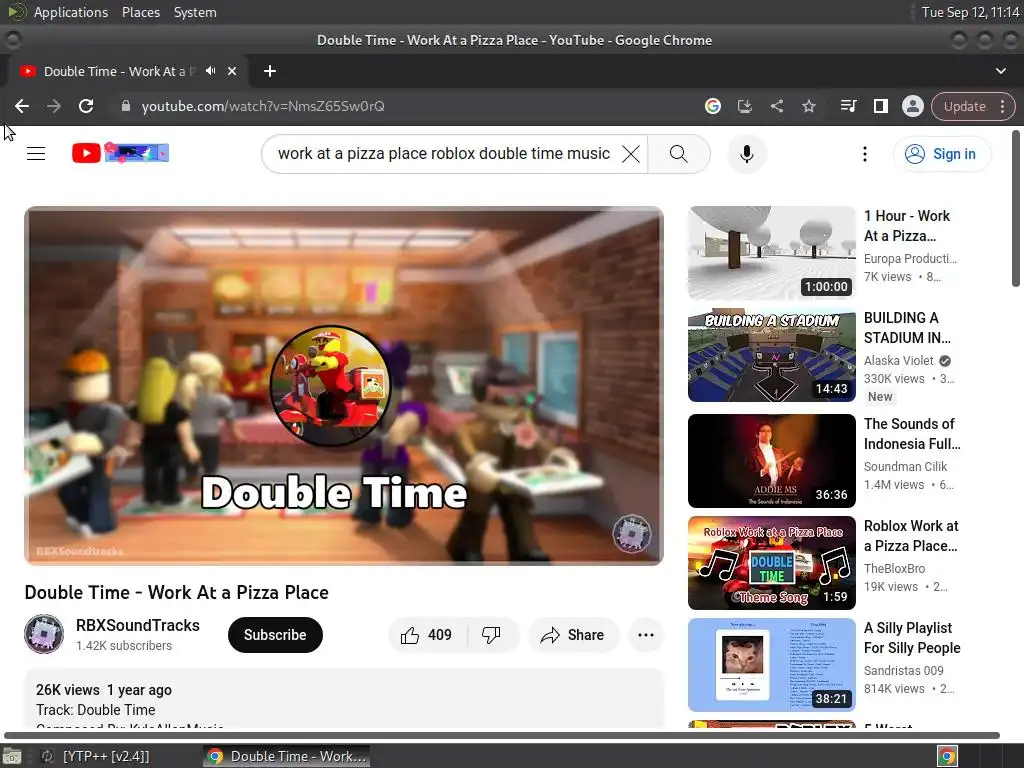Viewport: 1024px width, 768px height.
Task: Open YouTube settings three-dot menu
Action: (865, 154)
